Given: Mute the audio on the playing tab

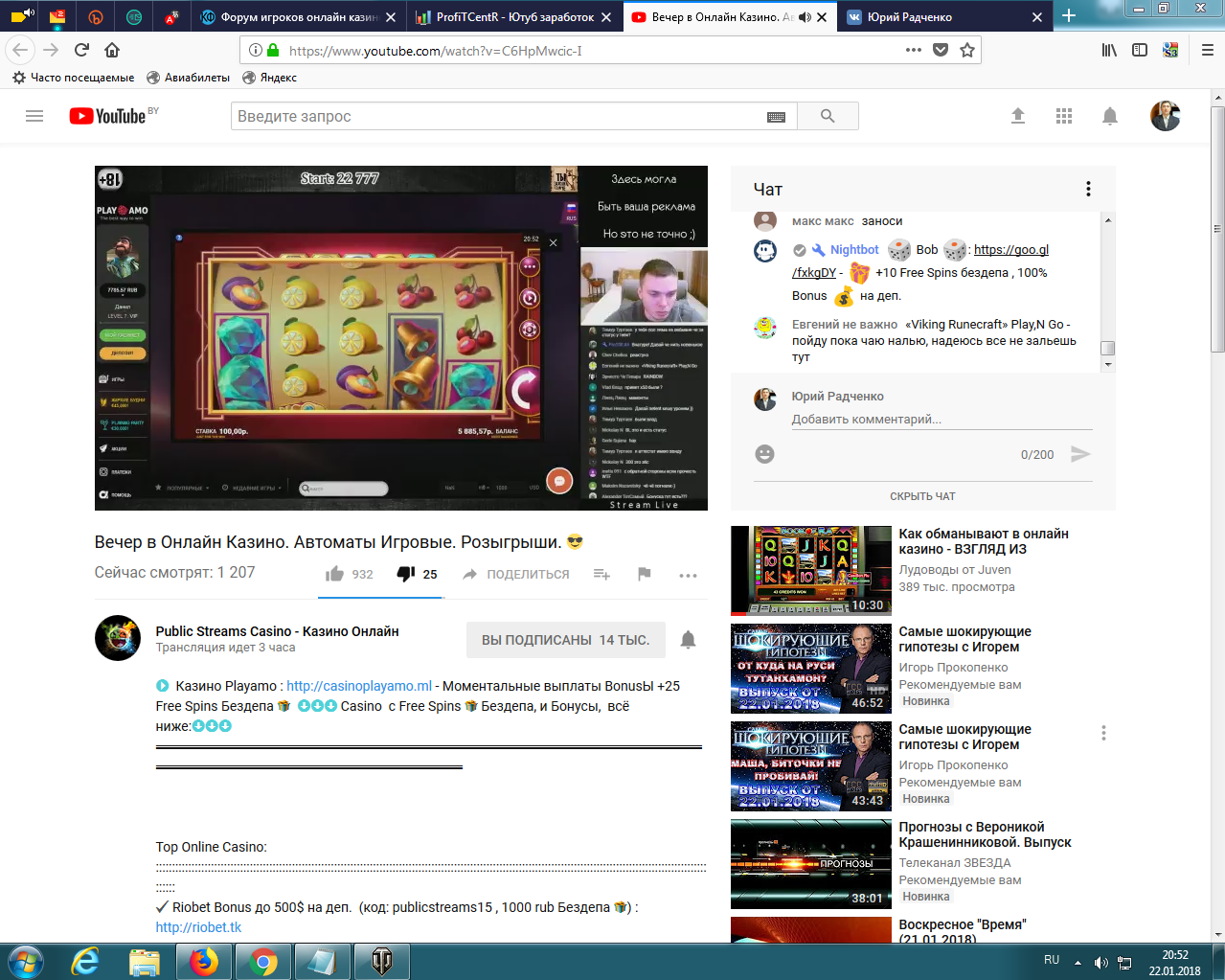Looking at the screenshot, I should tap(804, 17).
